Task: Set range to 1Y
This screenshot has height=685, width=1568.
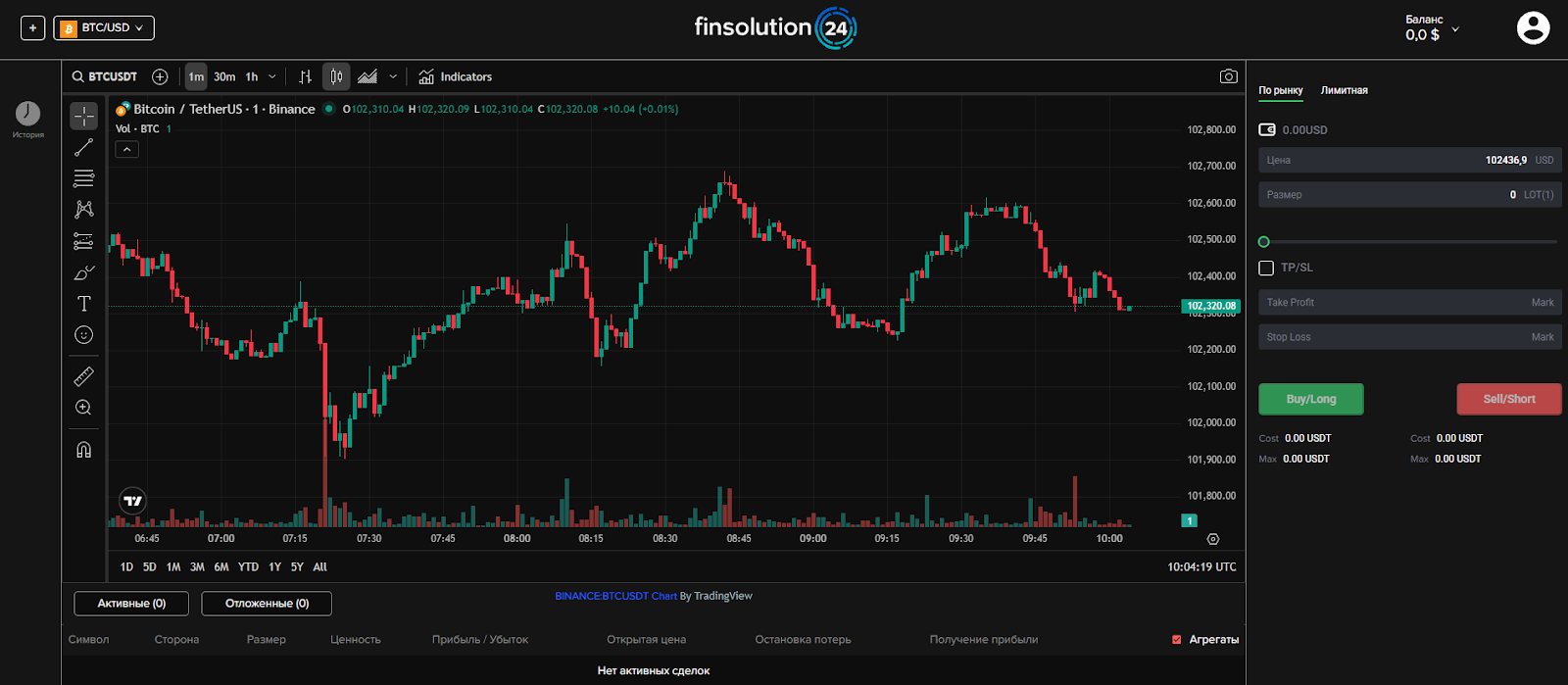Action: coord(274,566)
